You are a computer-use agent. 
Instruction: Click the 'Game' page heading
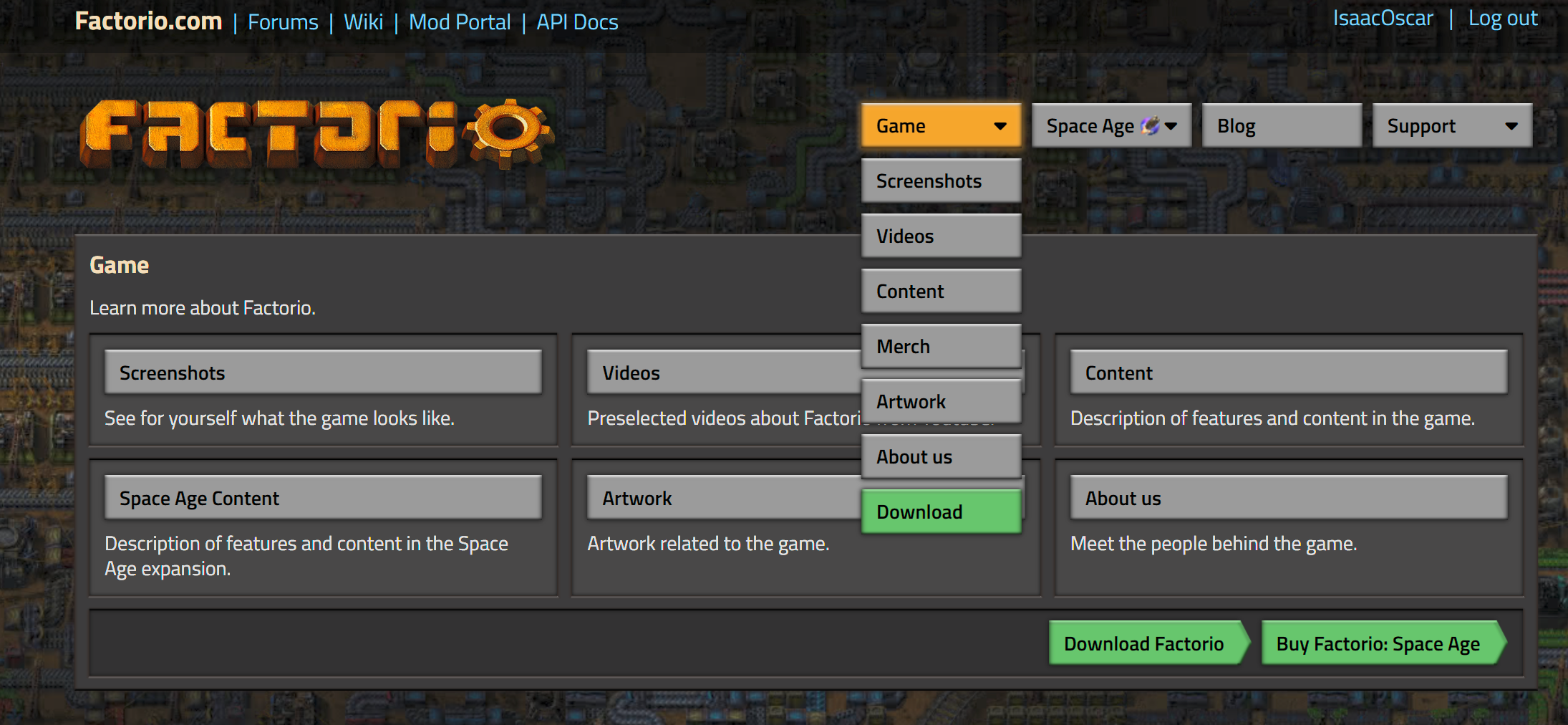point(119,265)
